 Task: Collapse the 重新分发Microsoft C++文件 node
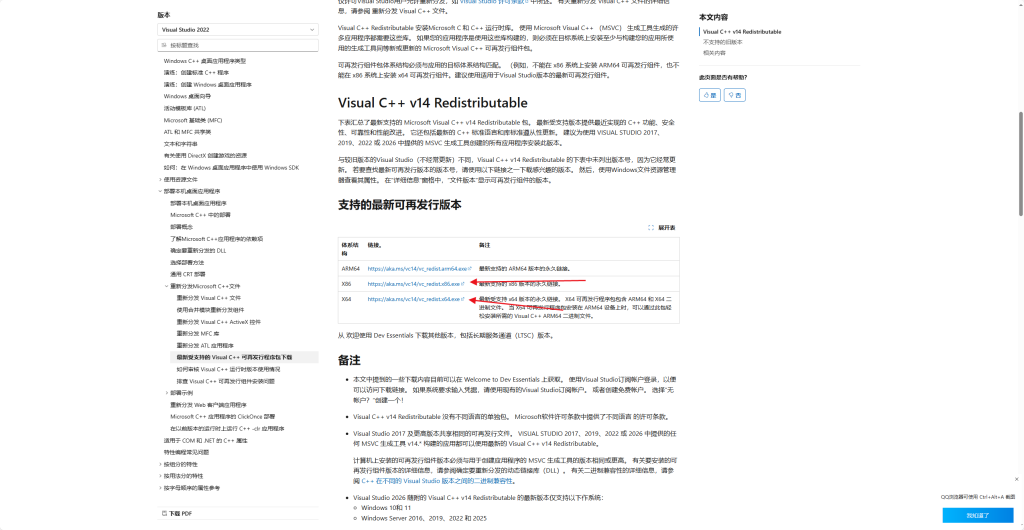pos(167,286)
